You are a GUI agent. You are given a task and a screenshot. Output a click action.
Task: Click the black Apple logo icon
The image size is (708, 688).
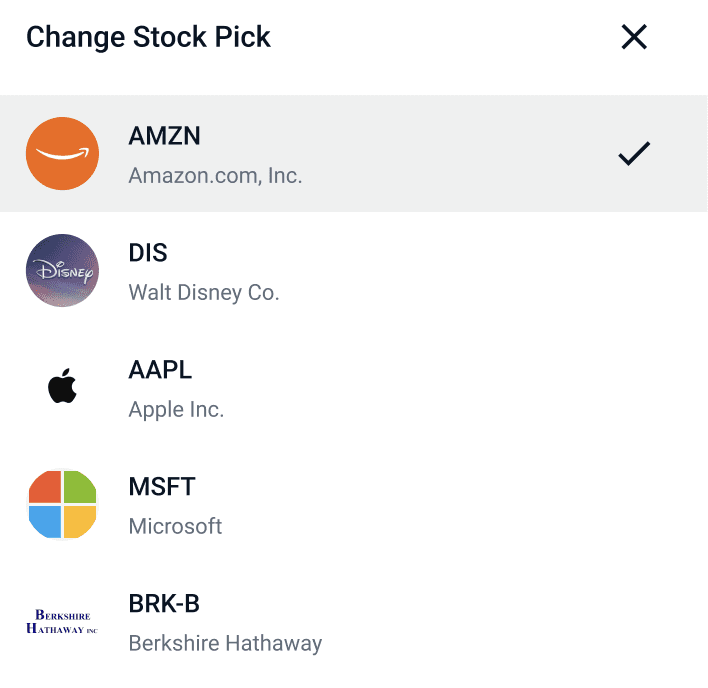(62, 386)
